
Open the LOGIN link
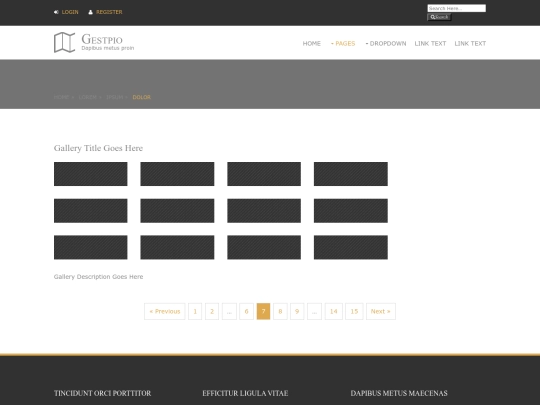70,12
